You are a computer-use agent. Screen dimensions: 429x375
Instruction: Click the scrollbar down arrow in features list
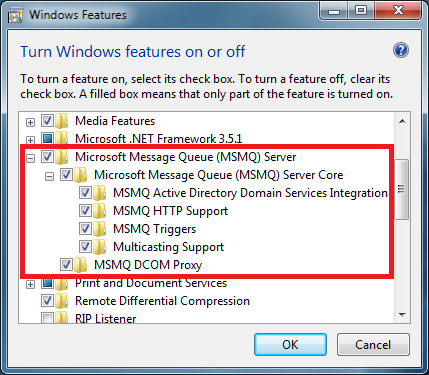[x=402, y=315]
